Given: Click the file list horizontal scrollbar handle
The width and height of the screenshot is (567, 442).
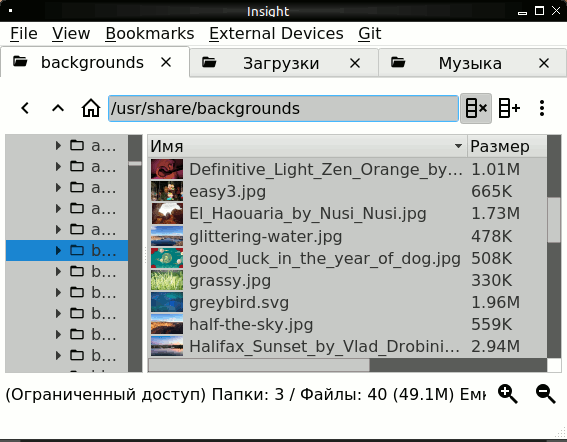Looking at the screenshot, I should (x=259, y=365).
